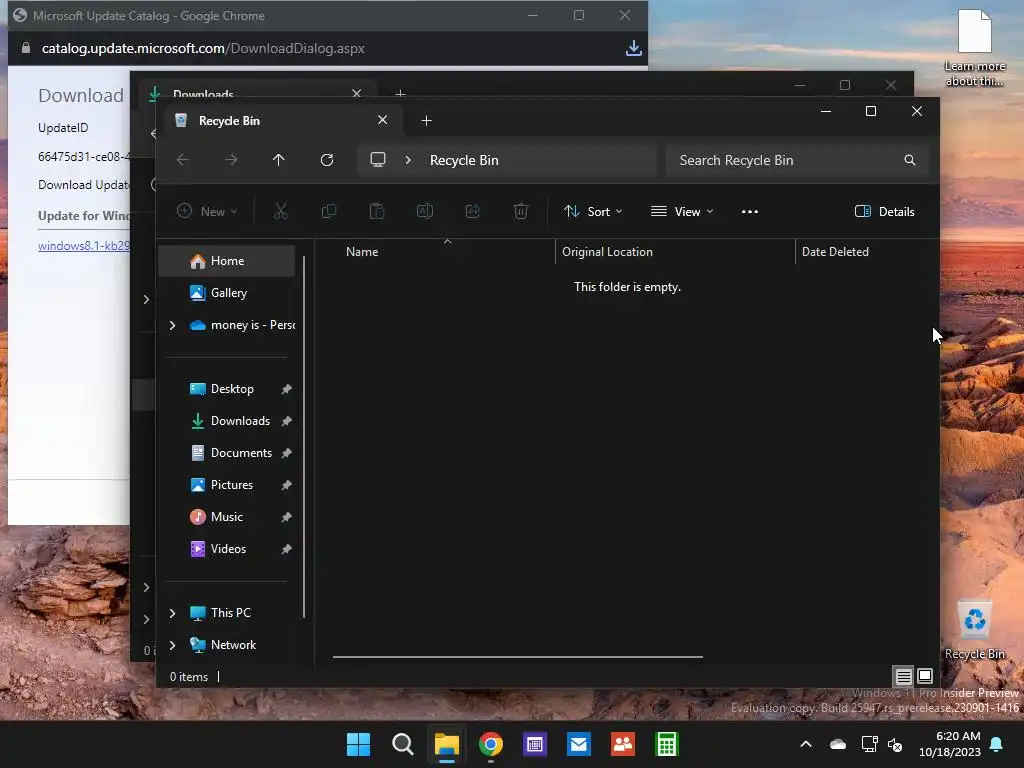This screenshot has width=1024, height=768.
Task: Switch to large thumbnails view icon
Action: pos(925,676)
